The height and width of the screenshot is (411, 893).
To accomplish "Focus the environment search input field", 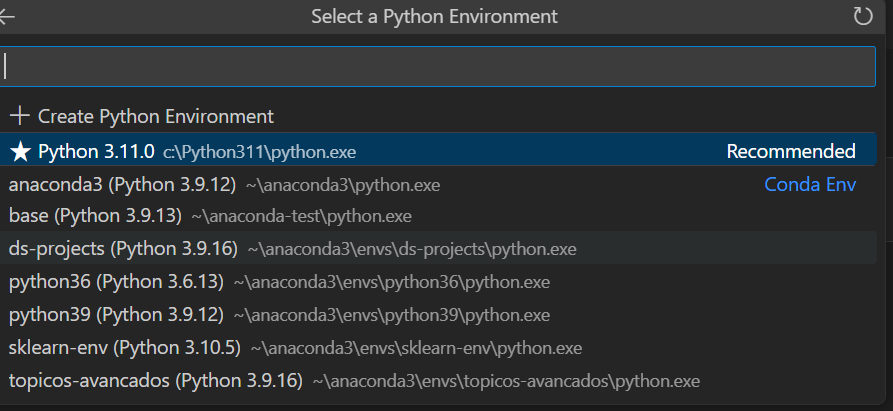I will point(438,66).
